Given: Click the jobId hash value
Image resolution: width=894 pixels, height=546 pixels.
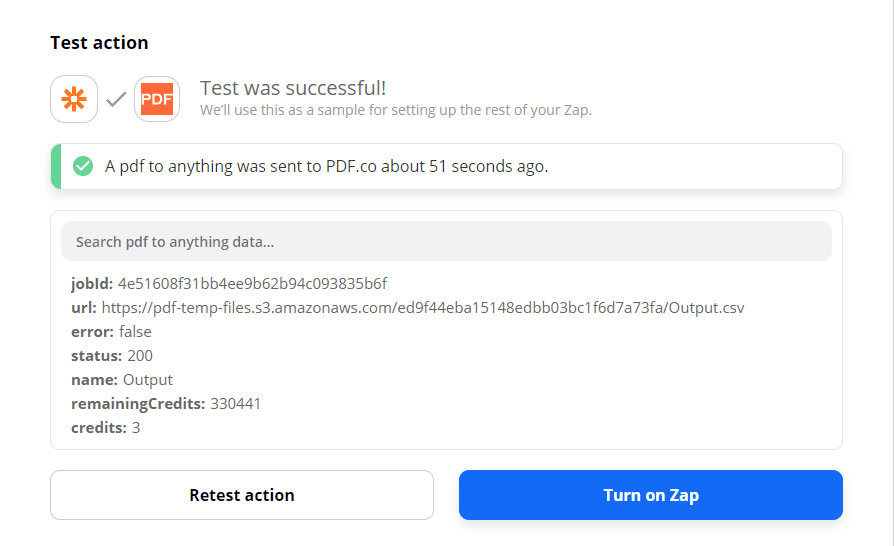Looking at the screenshot, I should 252,283.
